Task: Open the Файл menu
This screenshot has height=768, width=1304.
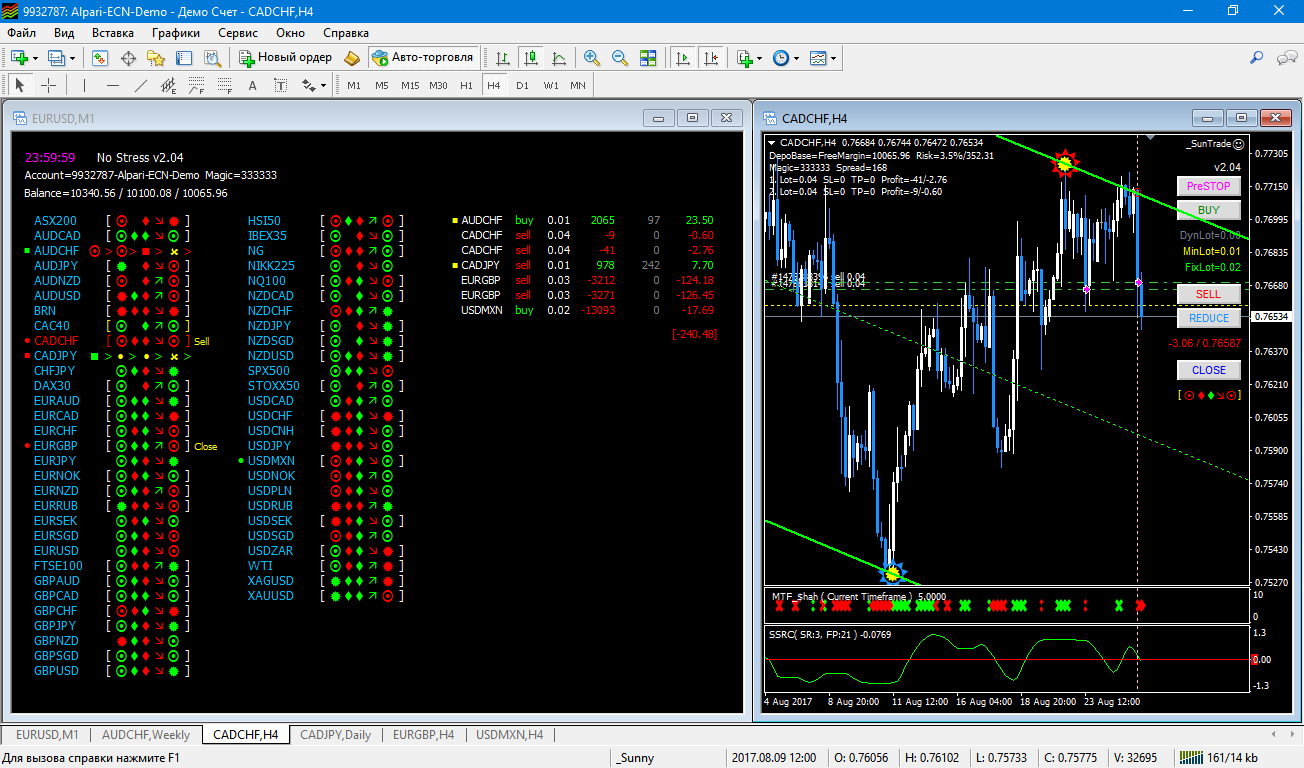Action: (21, 33)
